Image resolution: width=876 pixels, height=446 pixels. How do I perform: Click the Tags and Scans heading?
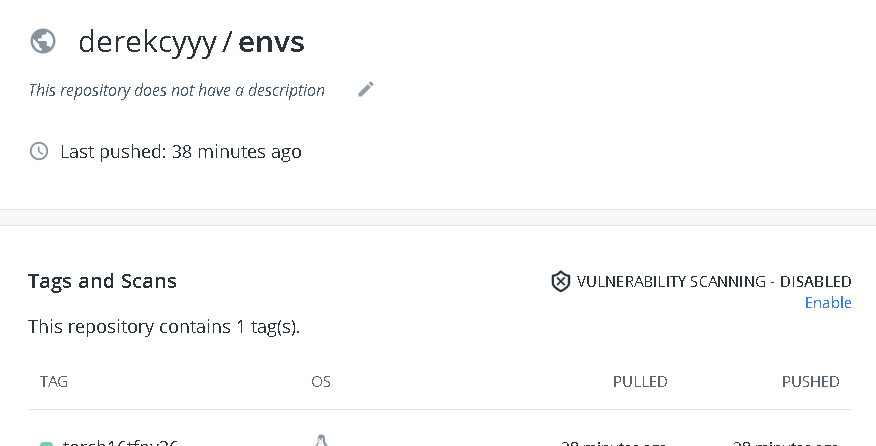(x=102, y=281)
